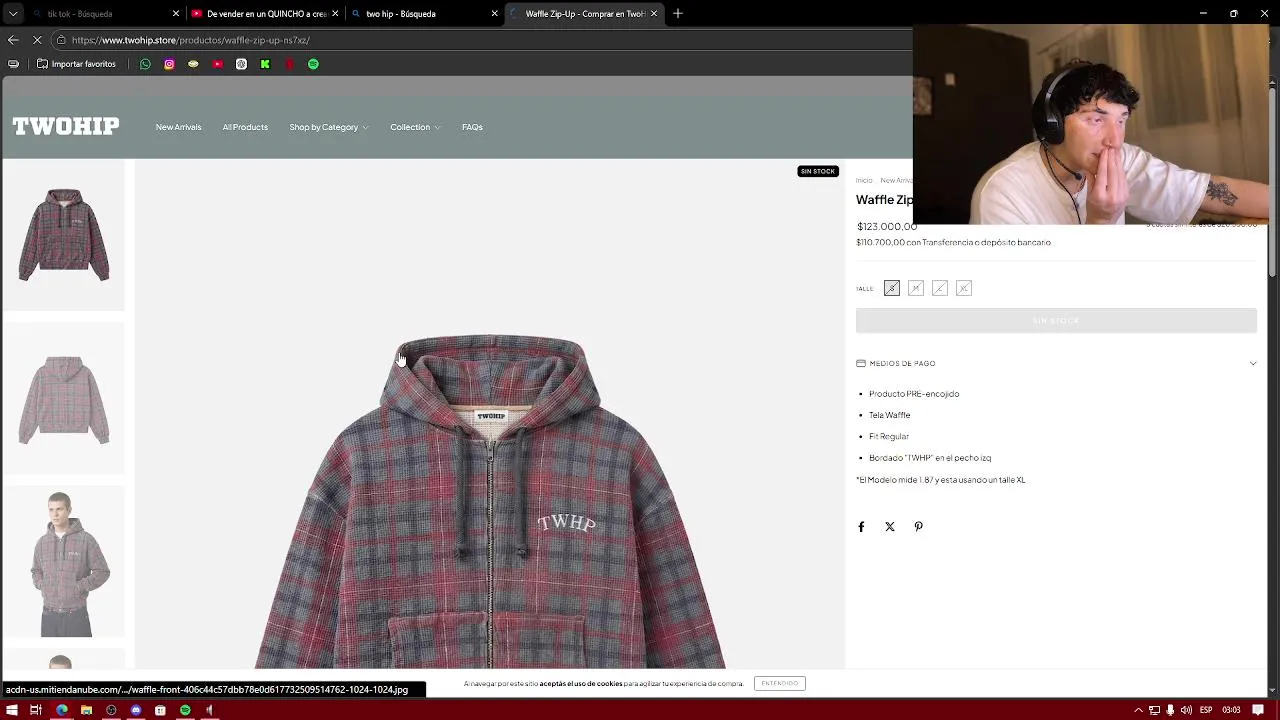Image resolution: width=1280 pixels, height=720 pixels.
Task: Click the SIN STOCK badge on image
Action: pos(817,171)
